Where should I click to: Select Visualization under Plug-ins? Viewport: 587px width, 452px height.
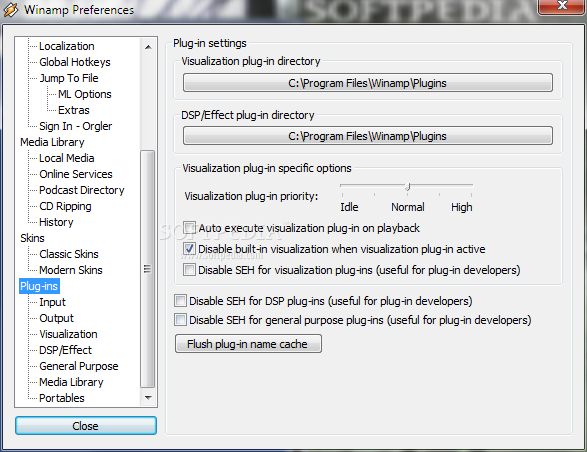[x=68, y=334]
